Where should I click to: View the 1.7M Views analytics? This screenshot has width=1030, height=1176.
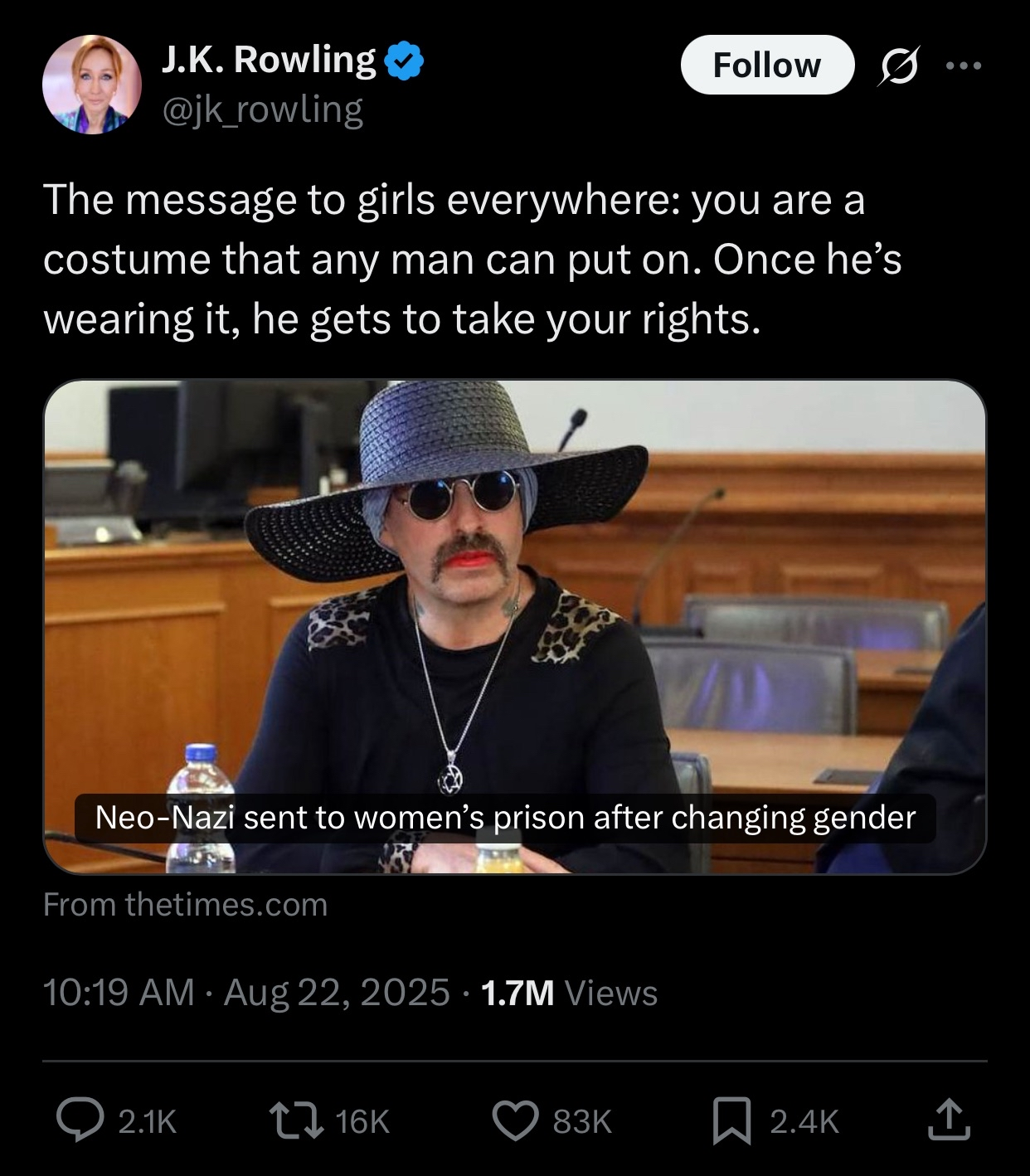click(x=569, y=993)
